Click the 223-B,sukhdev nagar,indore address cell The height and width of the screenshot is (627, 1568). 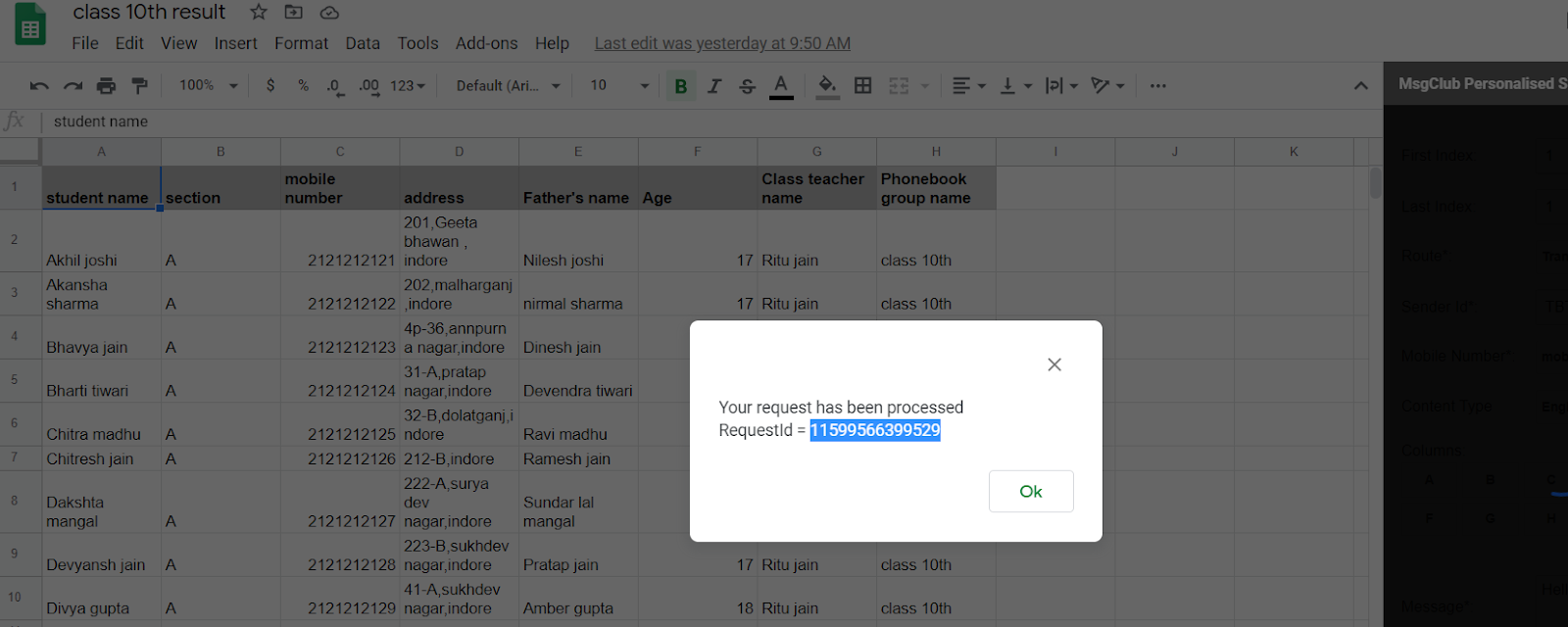coord(459,555)
